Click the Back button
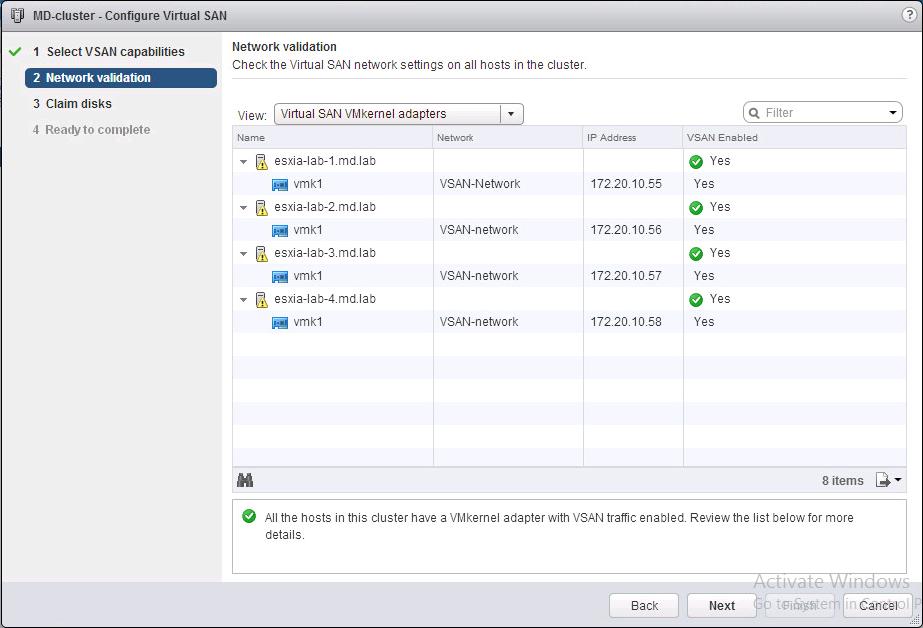Screen dimensions: 923x628 (645, 605)
